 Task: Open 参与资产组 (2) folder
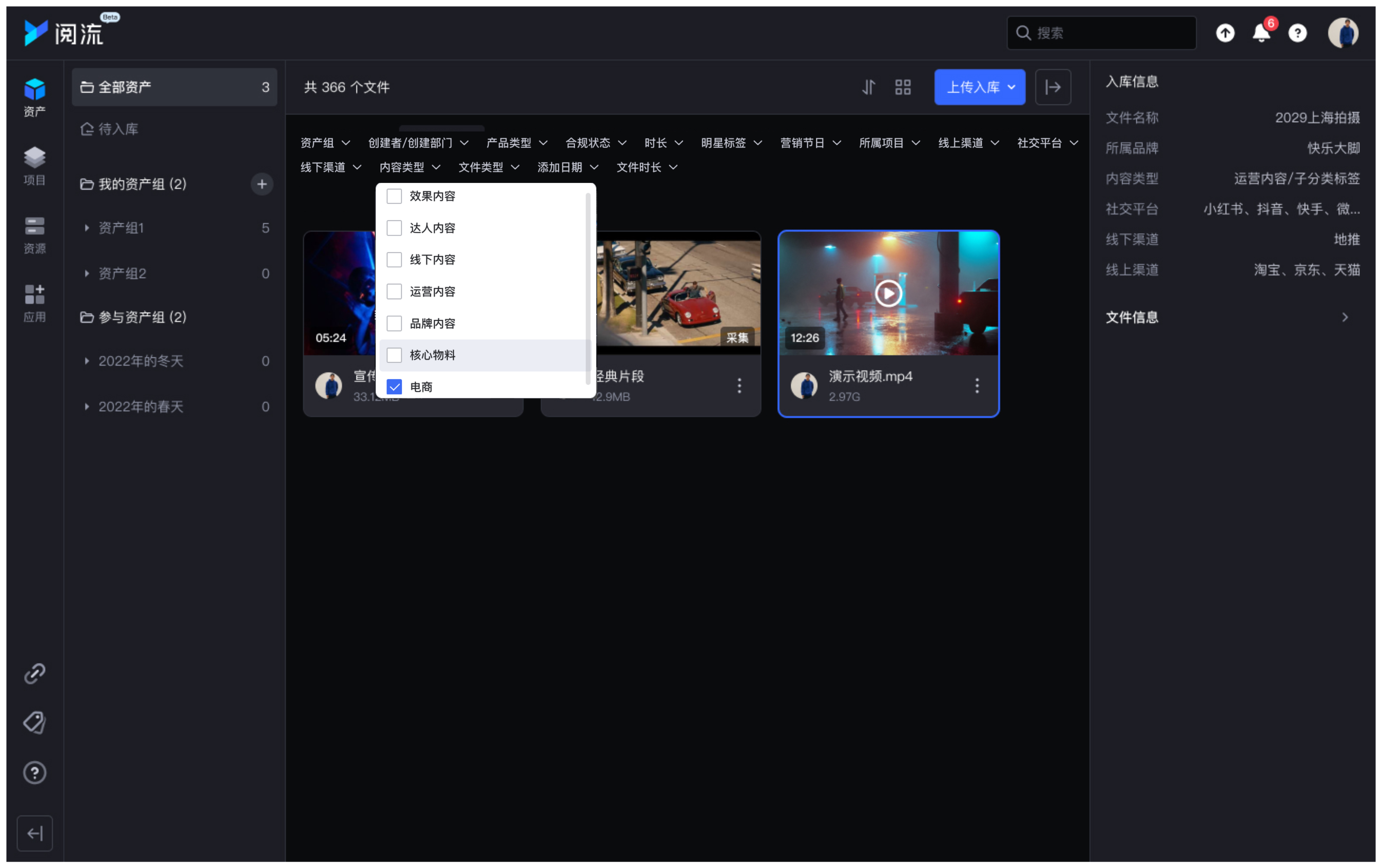tap(133, 317)
